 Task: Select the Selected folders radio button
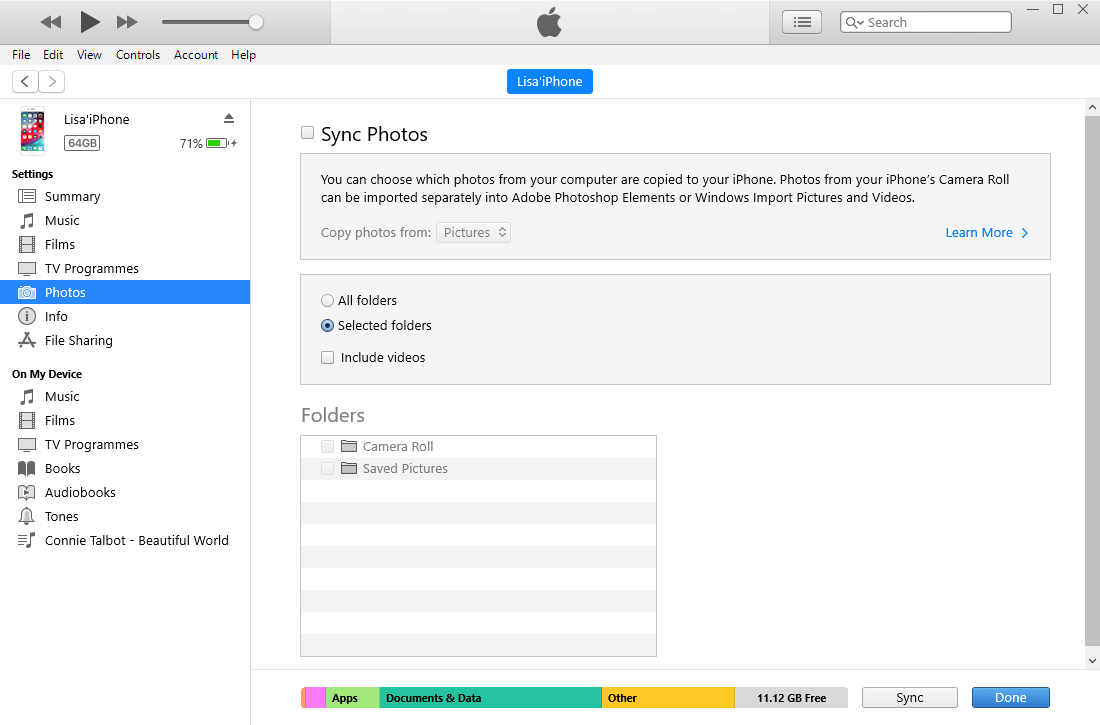(x=327, y=326)
